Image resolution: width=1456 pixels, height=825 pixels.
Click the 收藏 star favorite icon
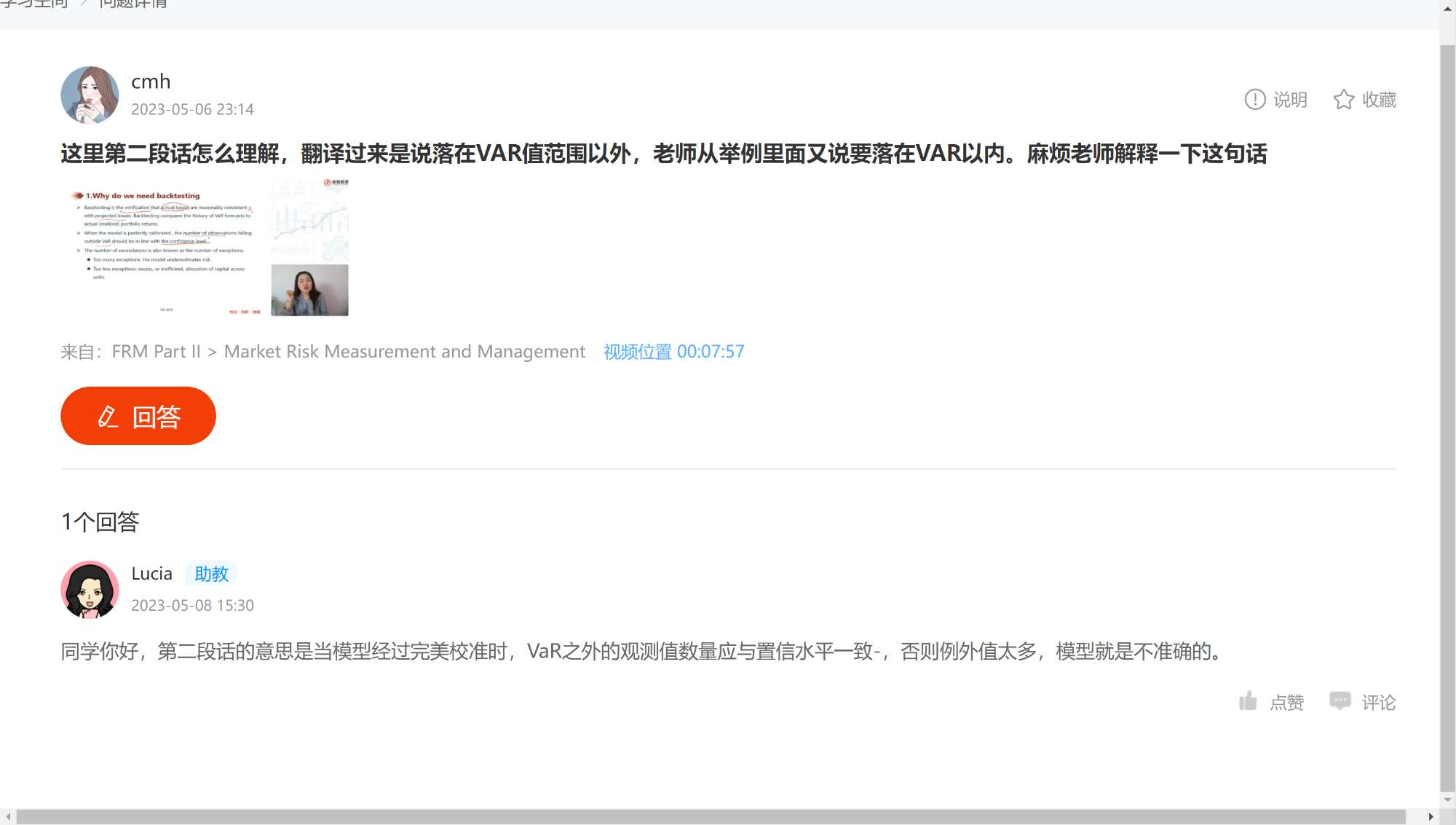click(x=1343, y=100)
